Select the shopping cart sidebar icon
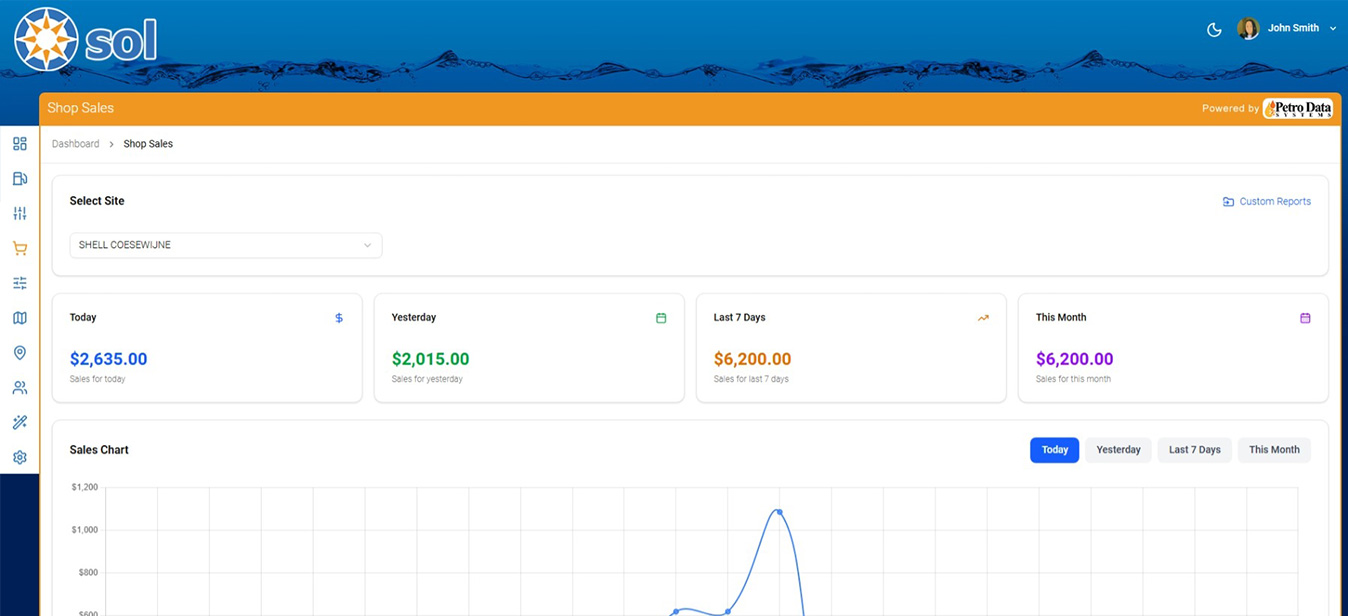 [19, 248]
